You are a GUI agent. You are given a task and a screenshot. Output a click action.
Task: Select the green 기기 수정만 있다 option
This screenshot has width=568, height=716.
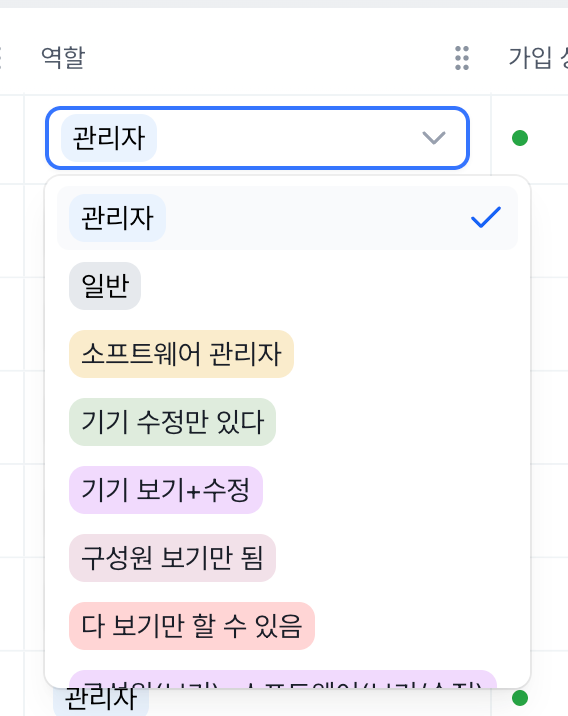[x=172, y=422]
